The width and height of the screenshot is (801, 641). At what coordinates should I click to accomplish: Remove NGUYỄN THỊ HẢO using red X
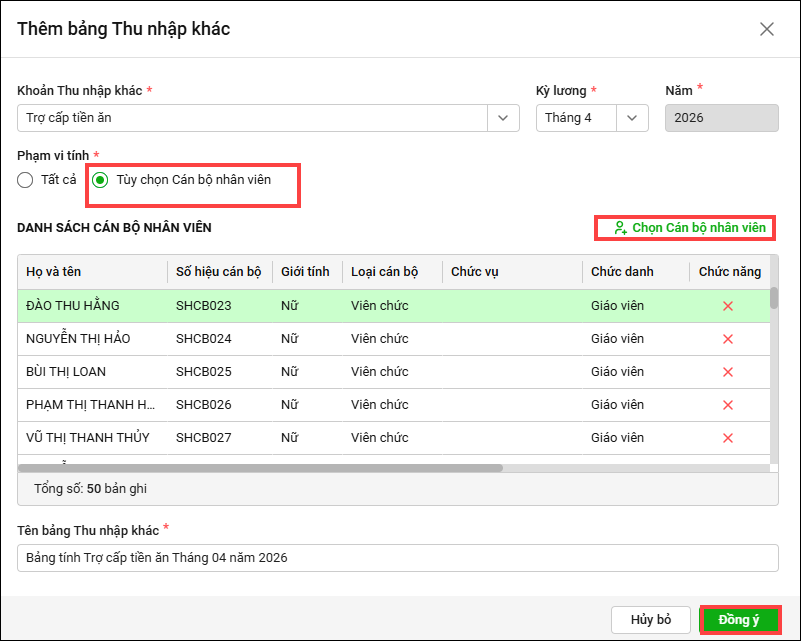[x=728, y=339]
